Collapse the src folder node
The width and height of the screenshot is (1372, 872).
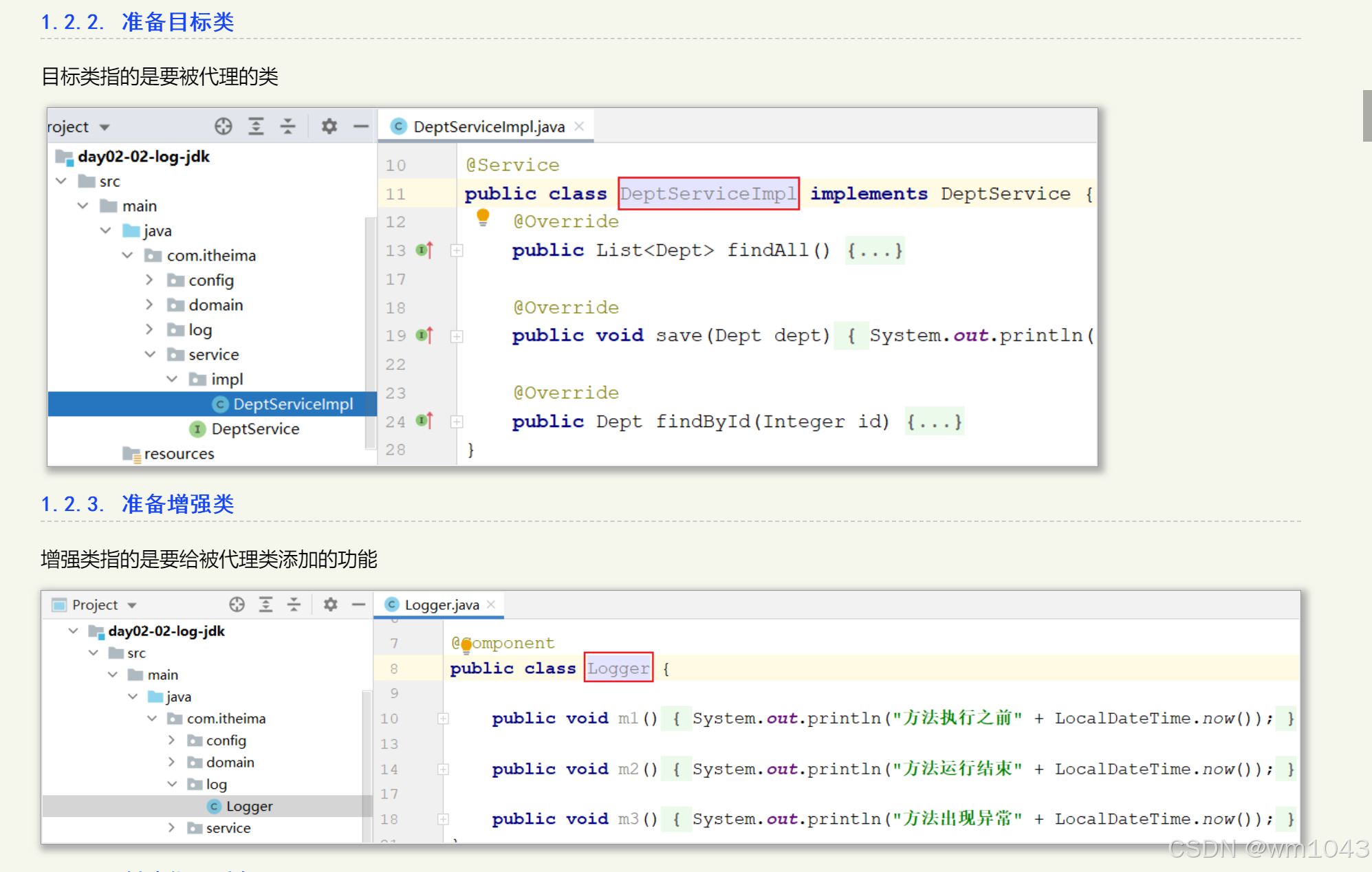[x=61, y=181]
